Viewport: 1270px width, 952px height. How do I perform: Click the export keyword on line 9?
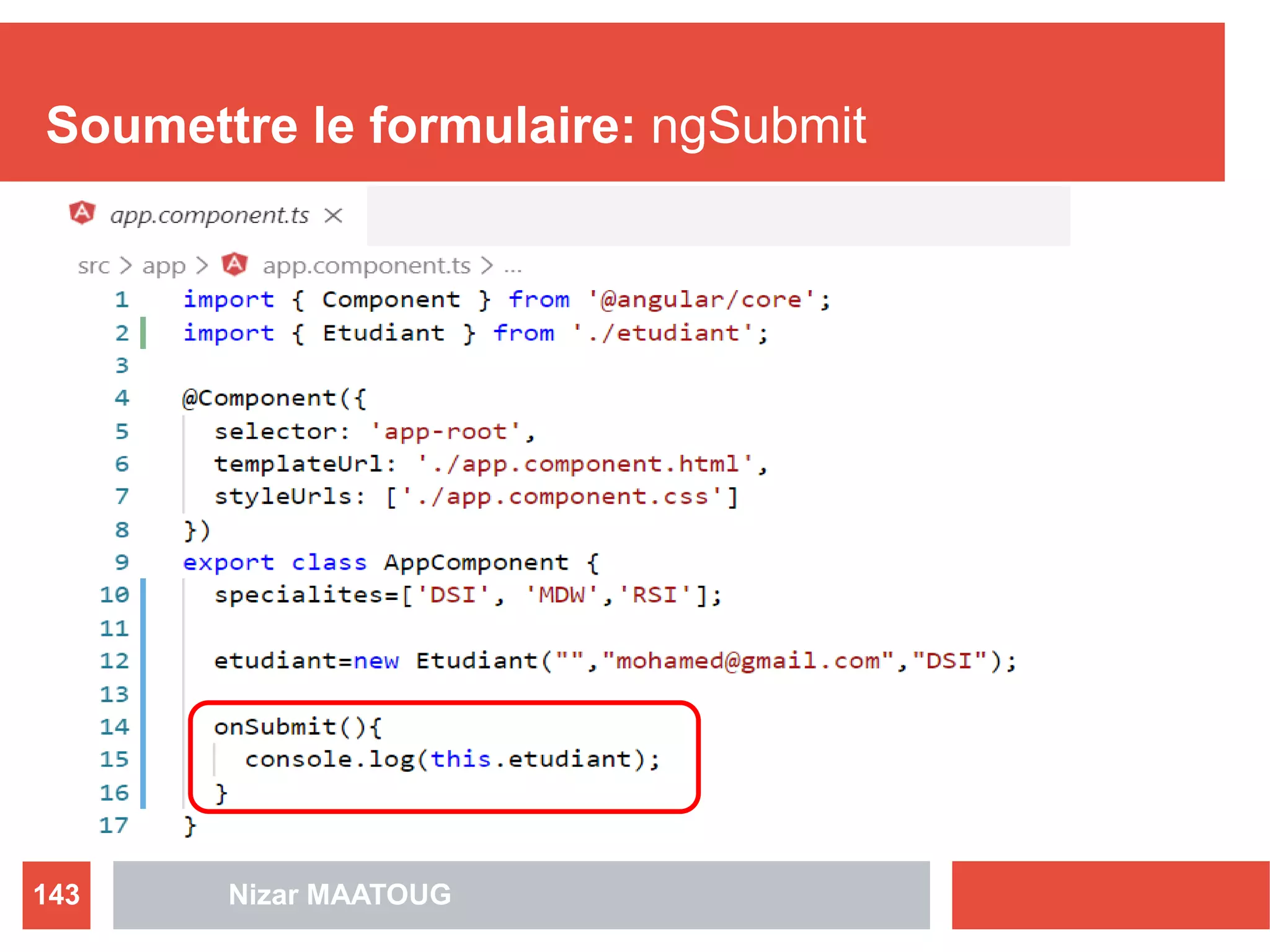click(x=228, y=563)
